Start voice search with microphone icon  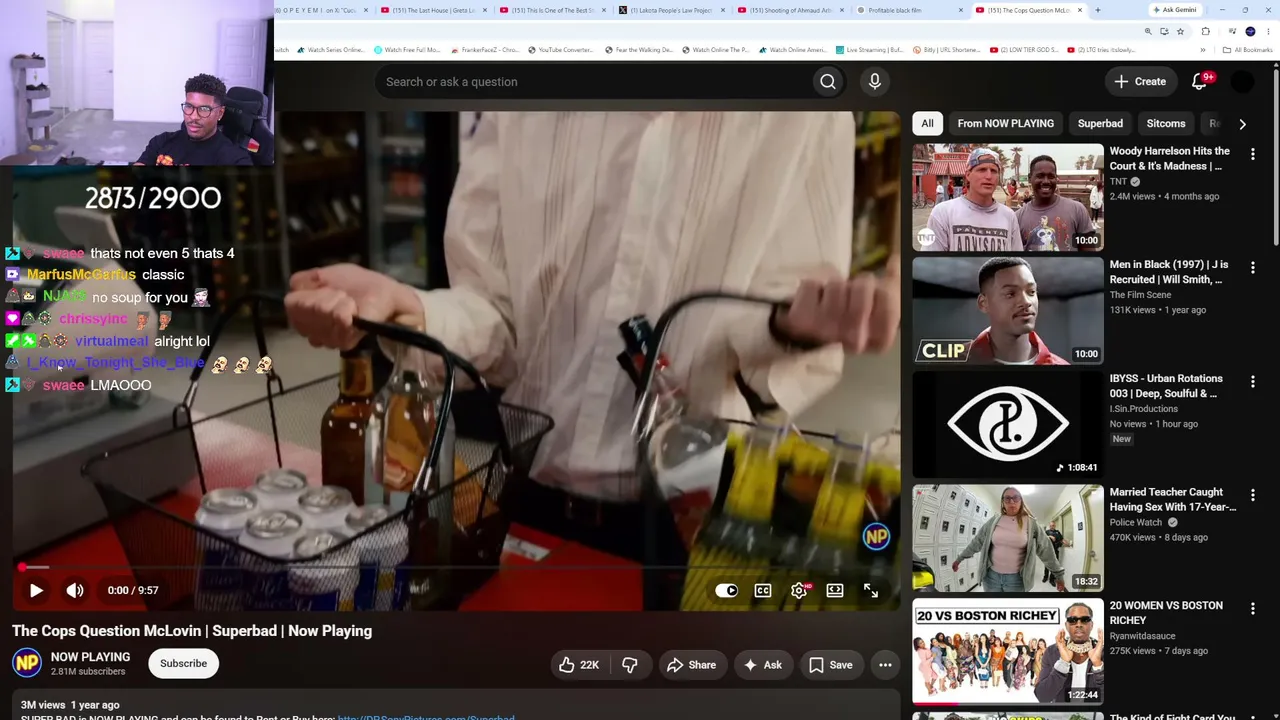coord(875,82)
